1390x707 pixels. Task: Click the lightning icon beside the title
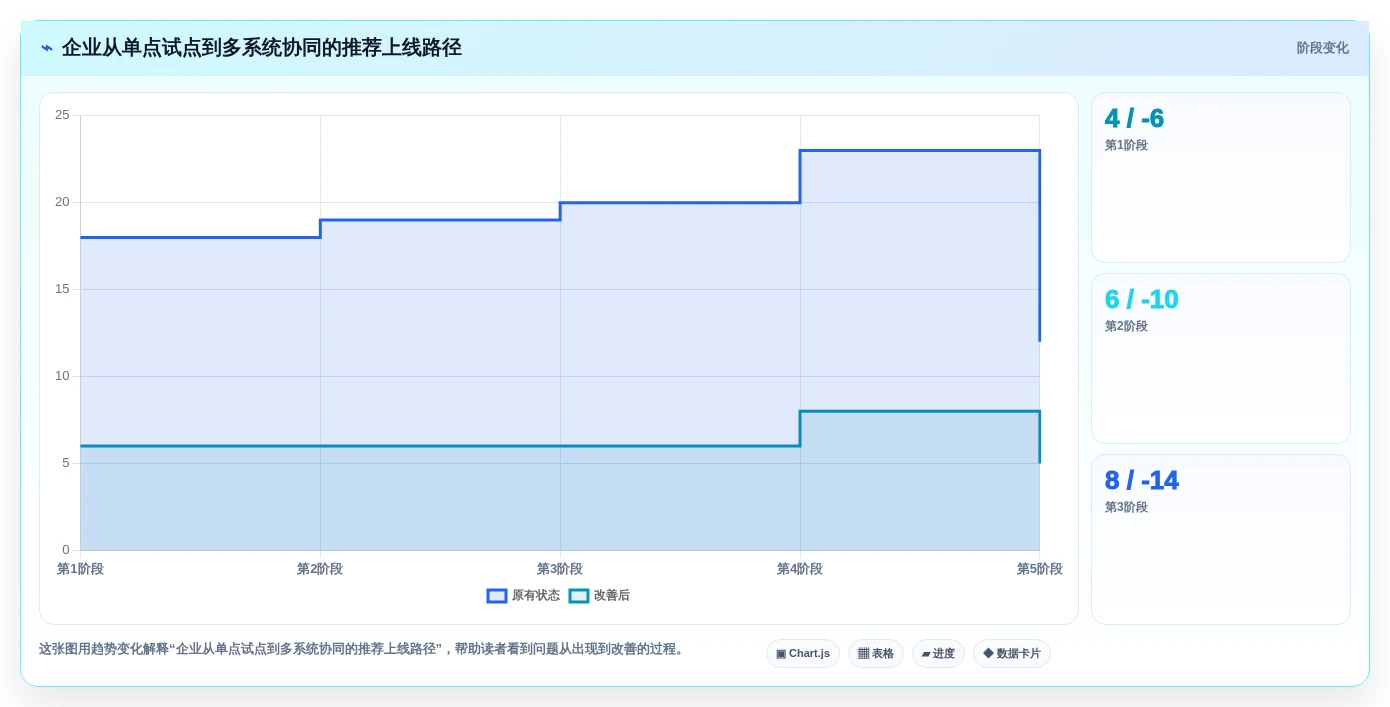pyautogui.click(x=47, y=48)
